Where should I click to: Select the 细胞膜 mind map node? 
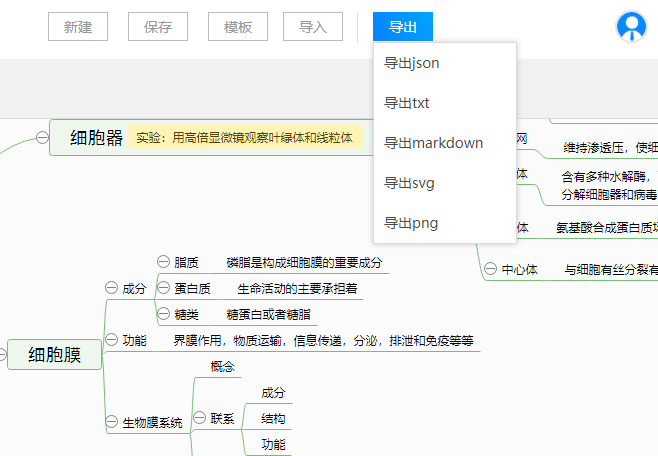[55, 354]
